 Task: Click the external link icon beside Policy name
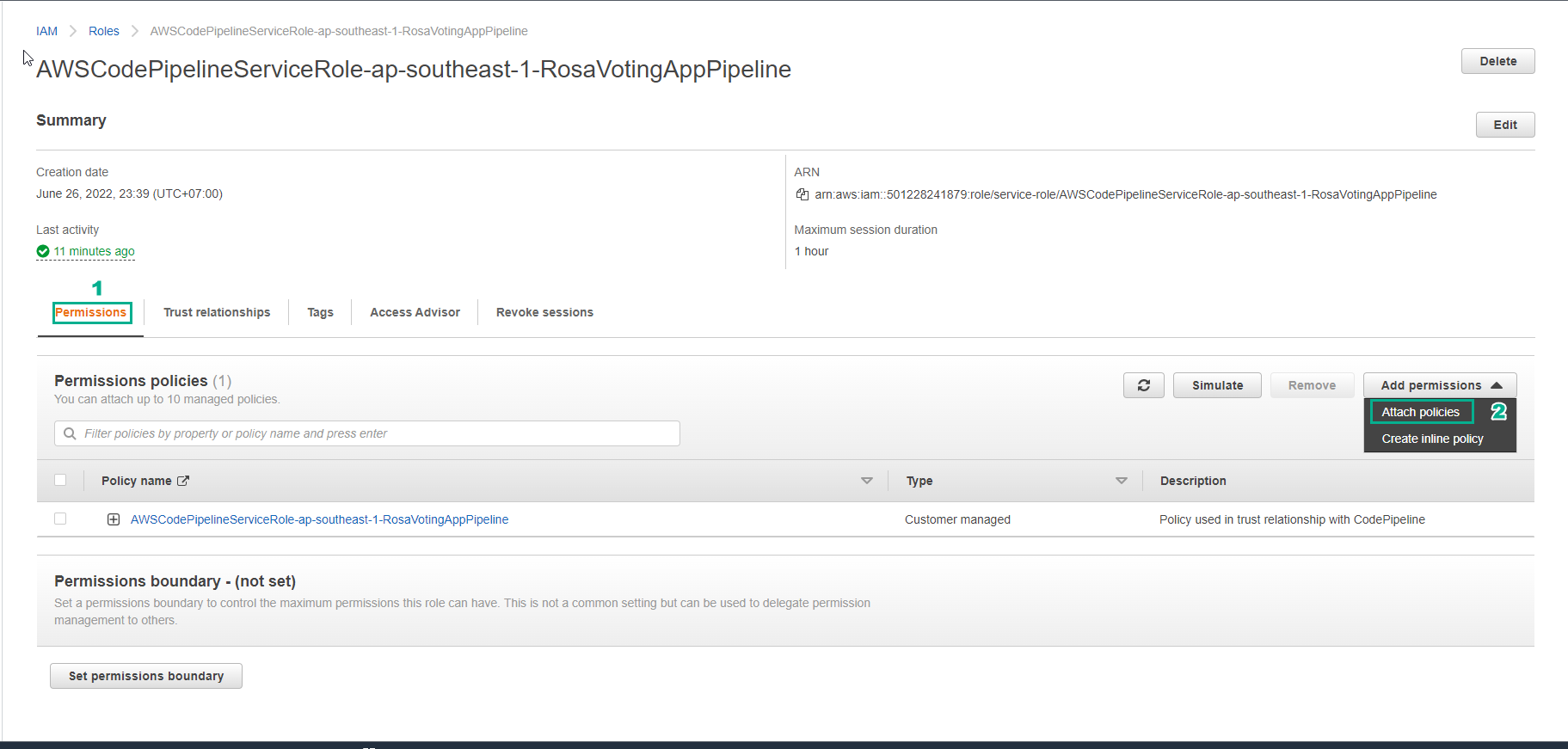[x=183, y=481]
